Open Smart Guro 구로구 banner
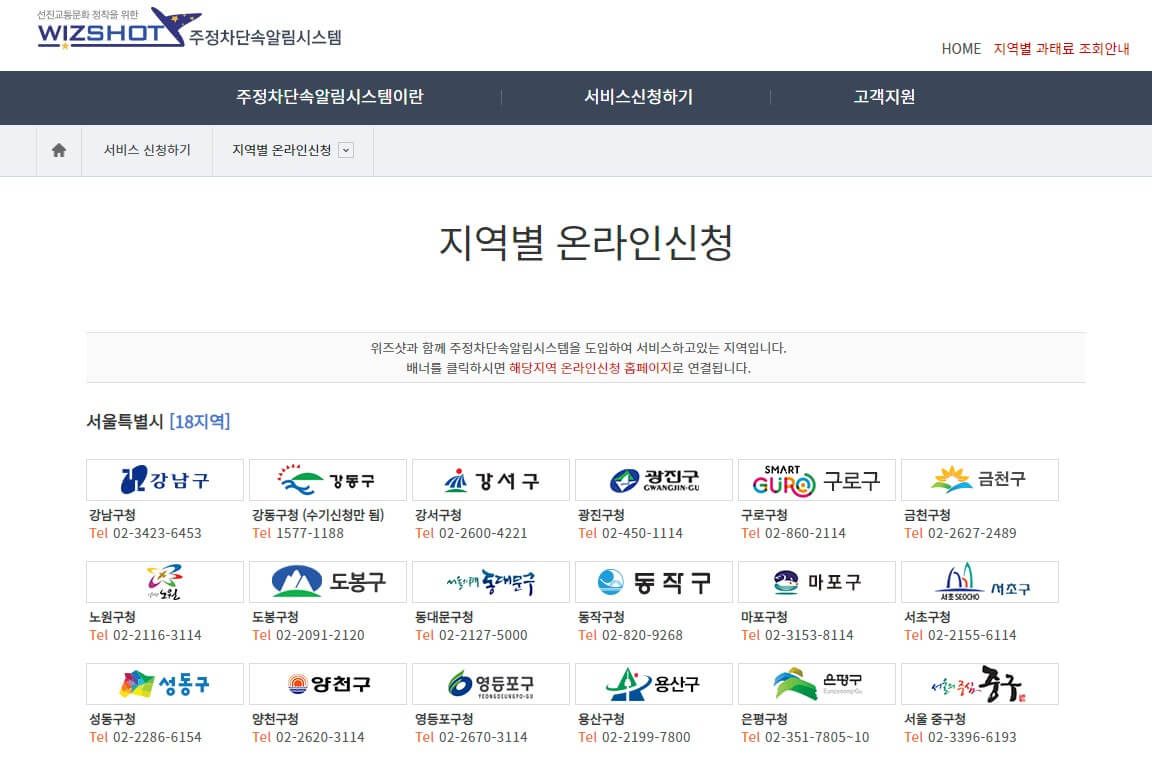1152x780 pixels. coord(817,480)
